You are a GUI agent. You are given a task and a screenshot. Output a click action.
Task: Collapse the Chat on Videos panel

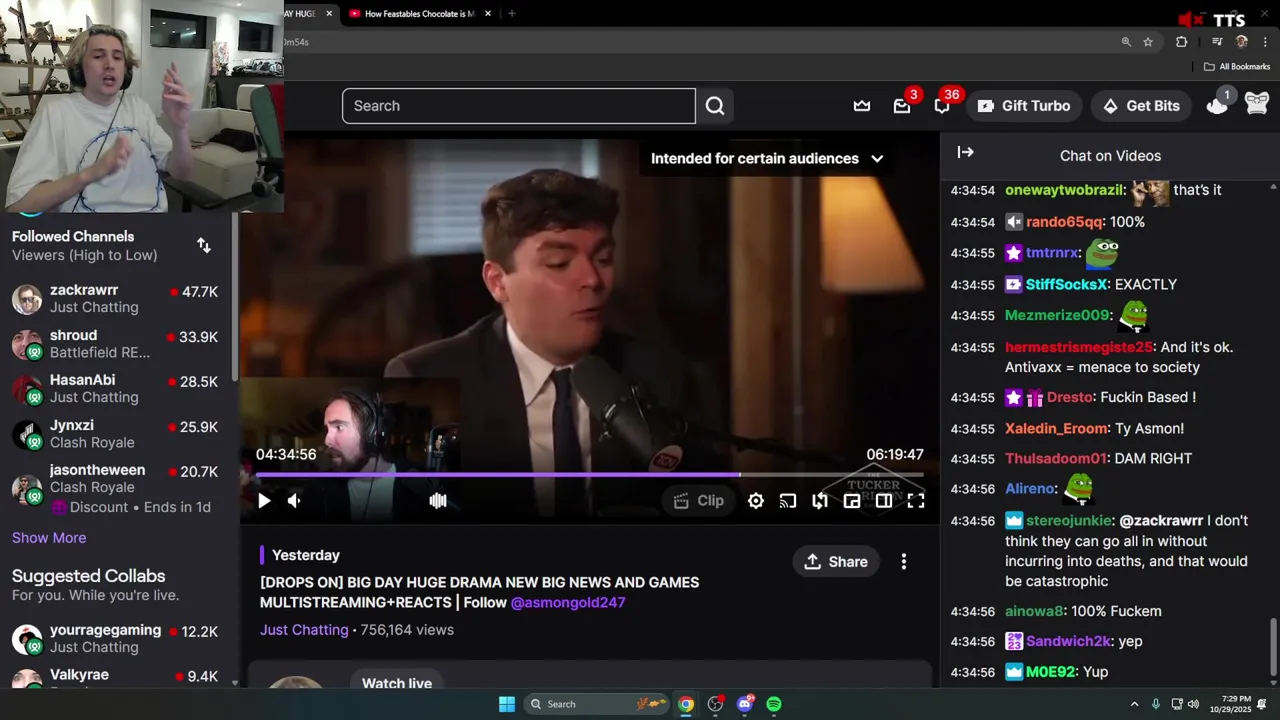click(965, 152)
